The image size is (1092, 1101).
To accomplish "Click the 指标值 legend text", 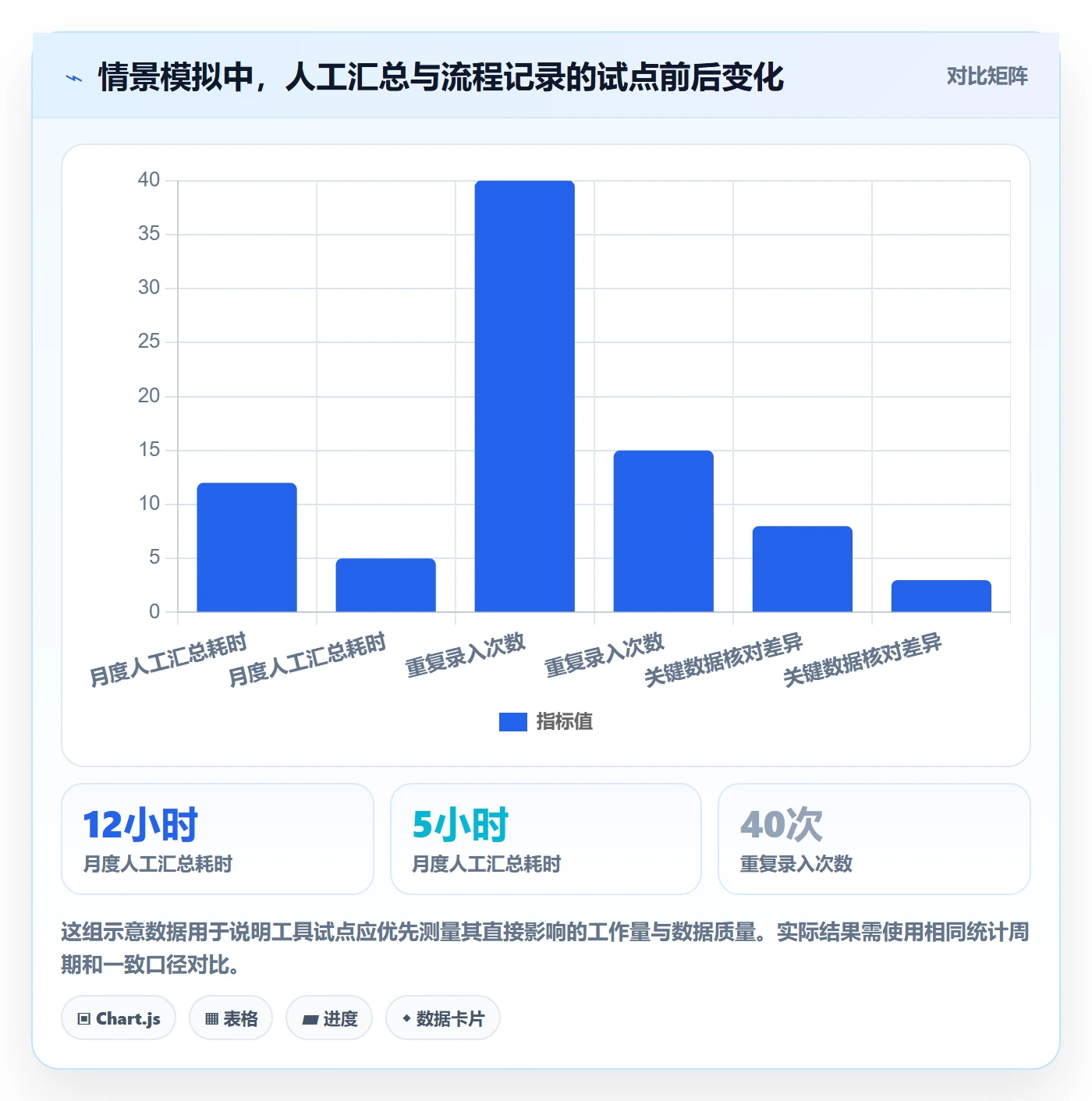I will (x=565, y=722).
